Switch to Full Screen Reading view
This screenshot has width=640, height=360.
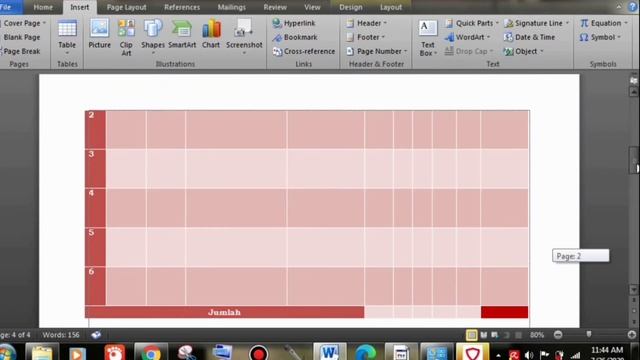[x=484, y=335]
